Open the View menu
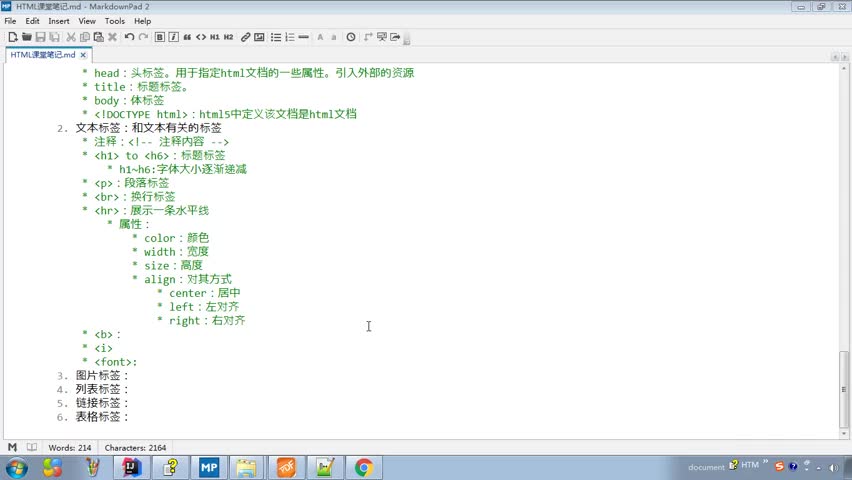This screenshot has width=852, height=480. (87, 21)
